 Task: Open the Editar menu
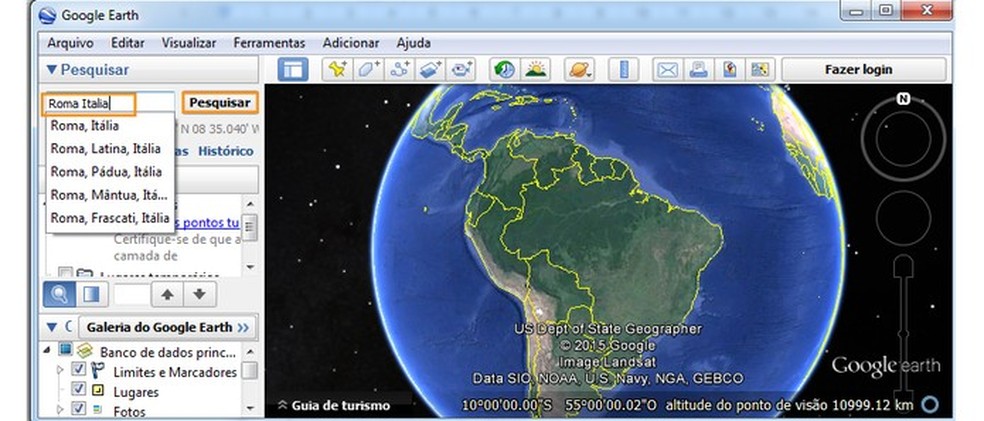[127, 43]
